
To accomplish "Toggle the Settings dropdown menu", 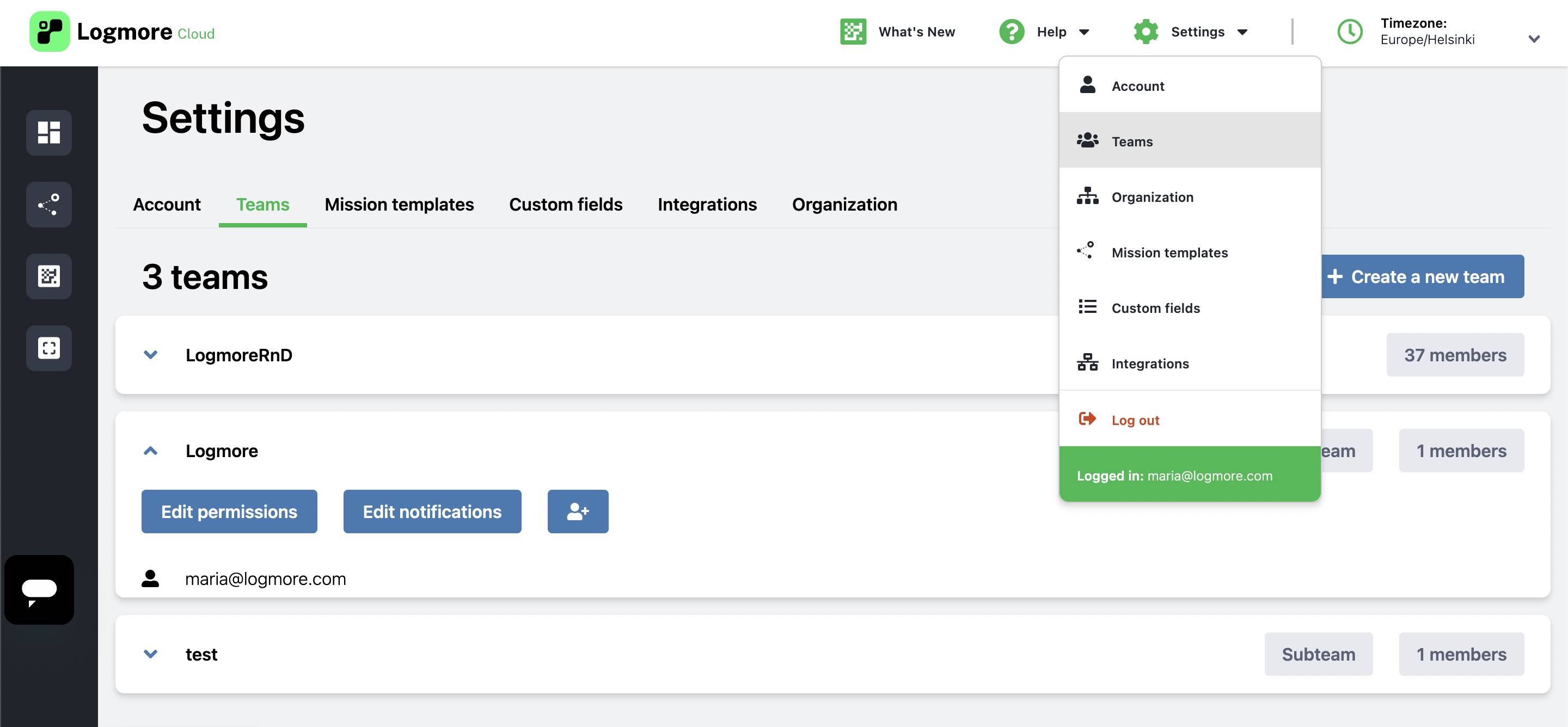I will pos(1191,32).
